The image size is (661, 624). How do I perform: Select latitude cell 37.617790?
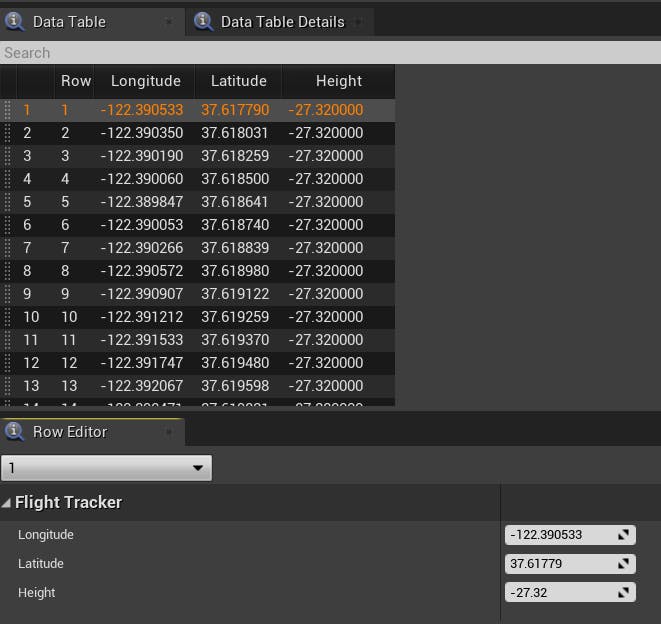tap(235, 110)
